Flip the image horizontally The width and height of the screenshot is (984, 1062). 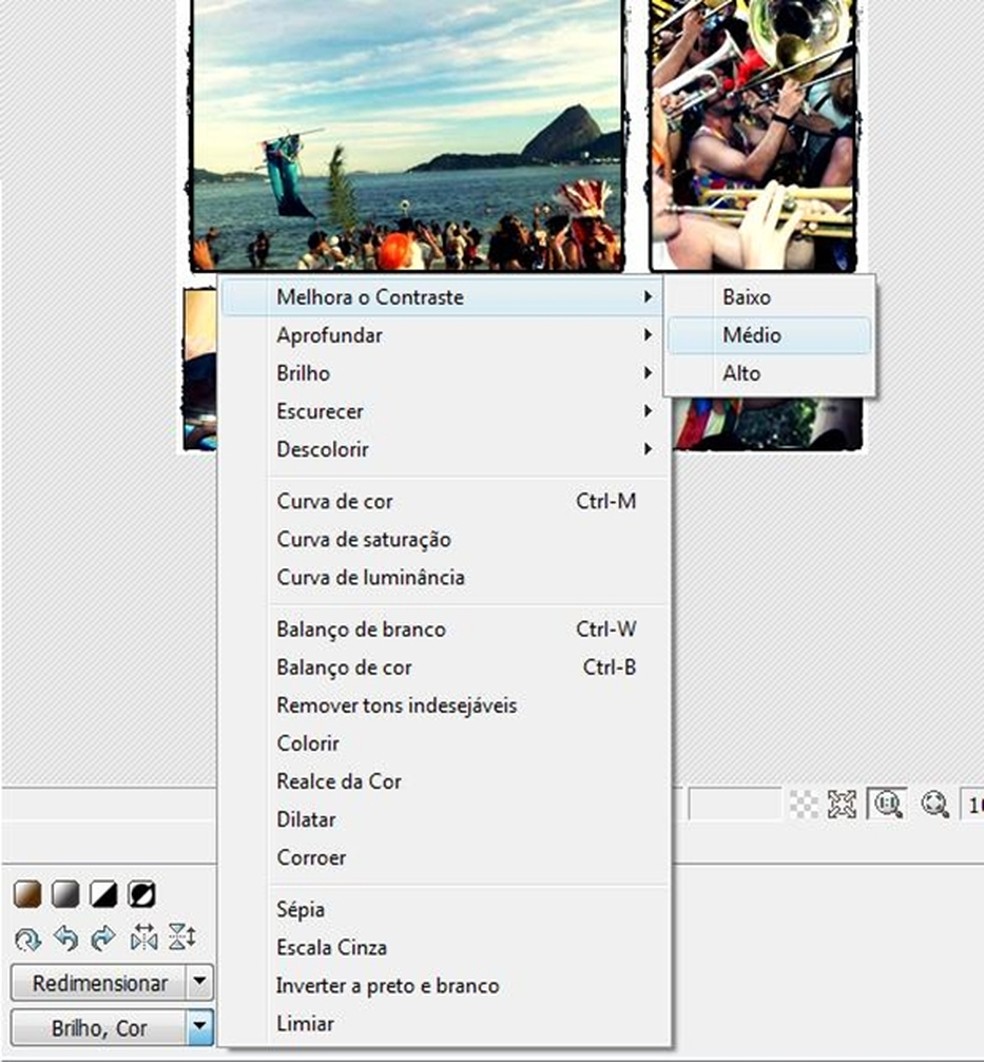pos(144,939)
